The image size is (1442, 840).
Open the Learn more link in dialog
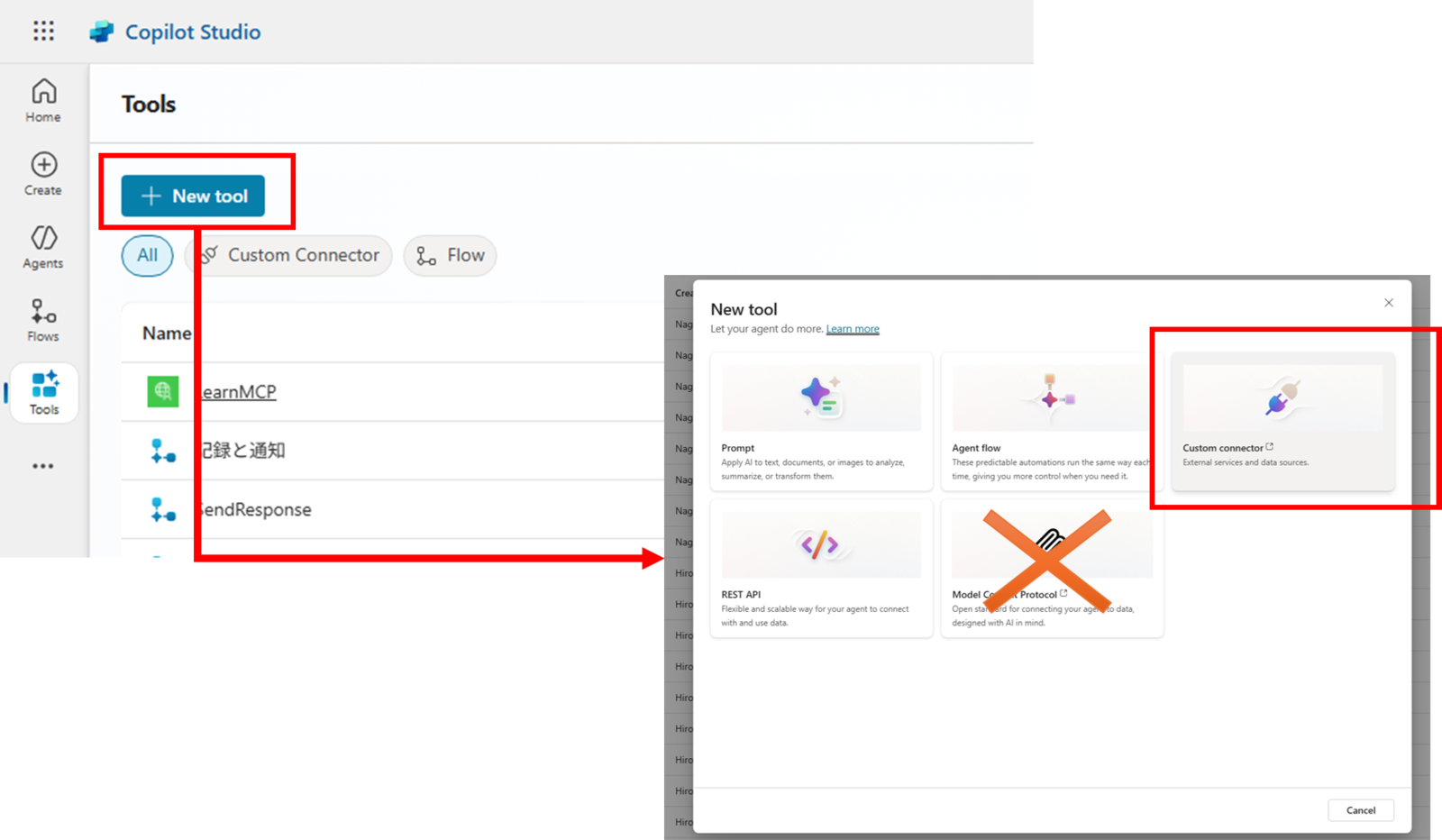853,329
